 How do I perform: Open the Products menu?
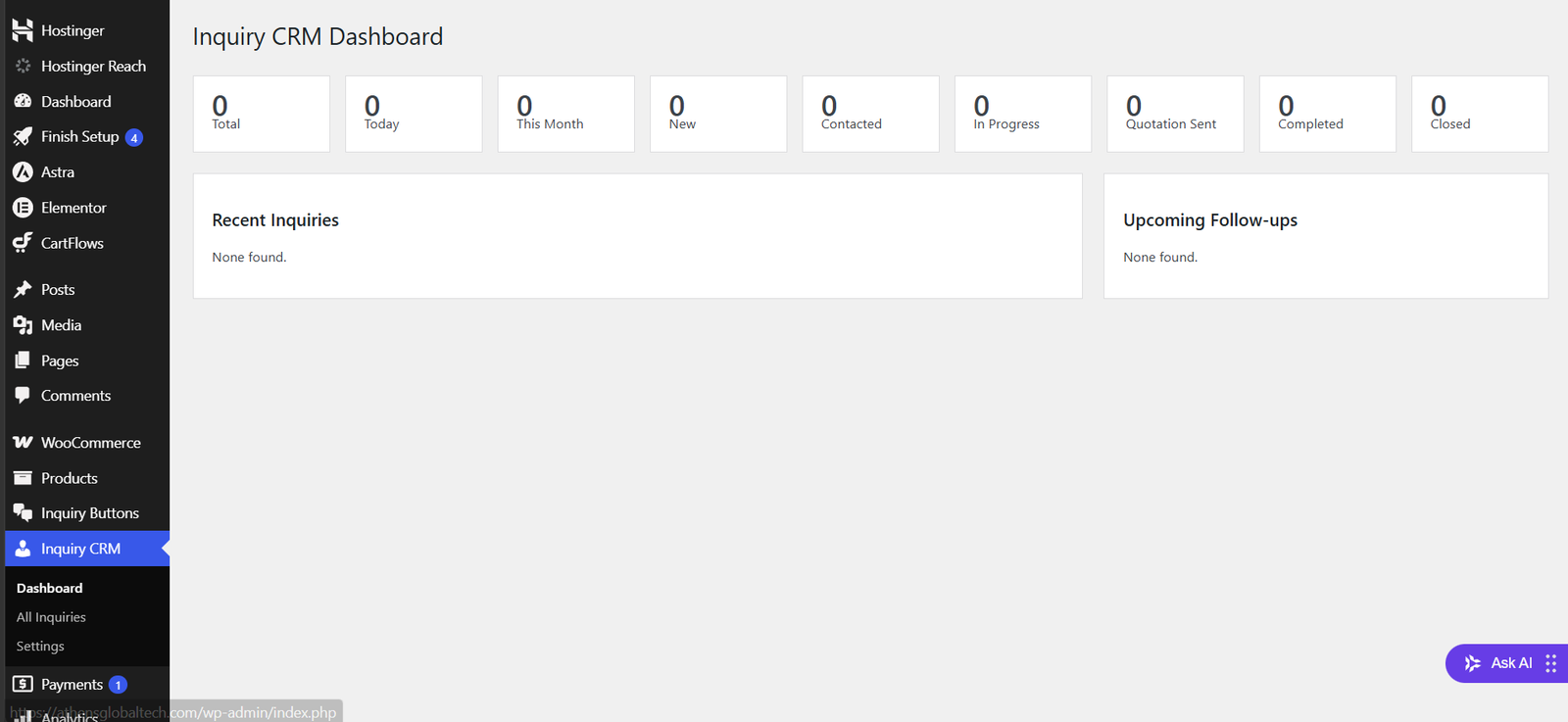click(85, 478)
